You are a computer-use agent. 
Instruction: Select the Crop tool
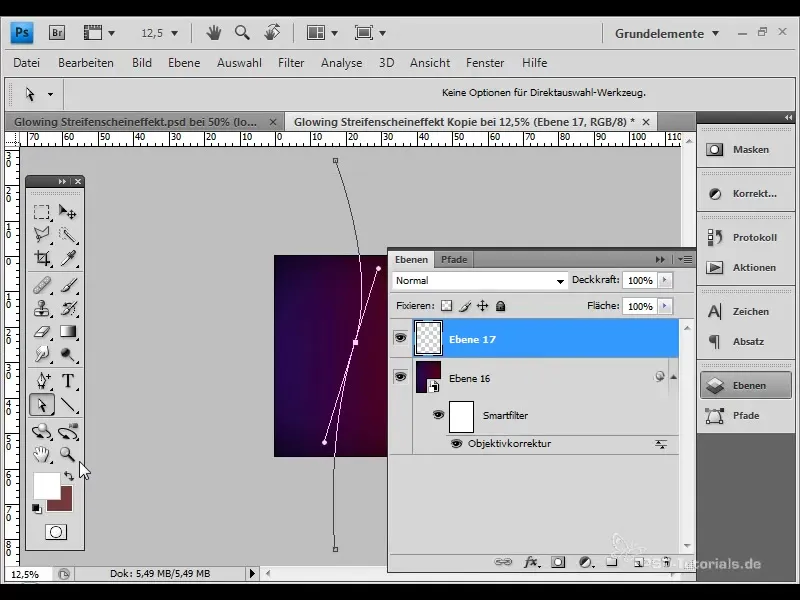coord(42,258)
